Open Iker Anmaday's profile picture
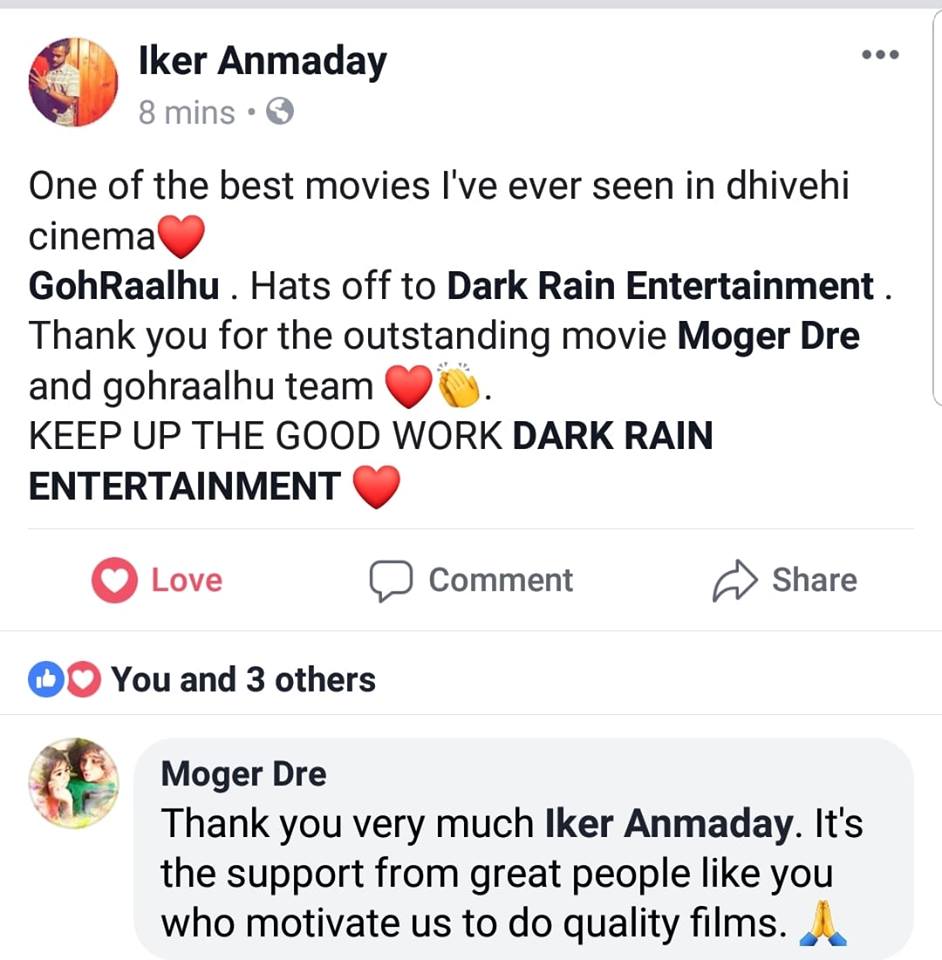Viewport: 942px width, 960px height. 73,82
